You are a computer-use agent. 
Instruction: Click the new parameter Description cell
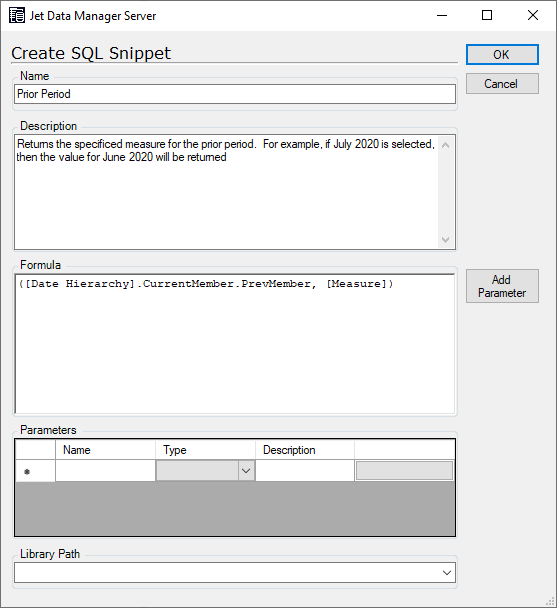pos(305,471)
